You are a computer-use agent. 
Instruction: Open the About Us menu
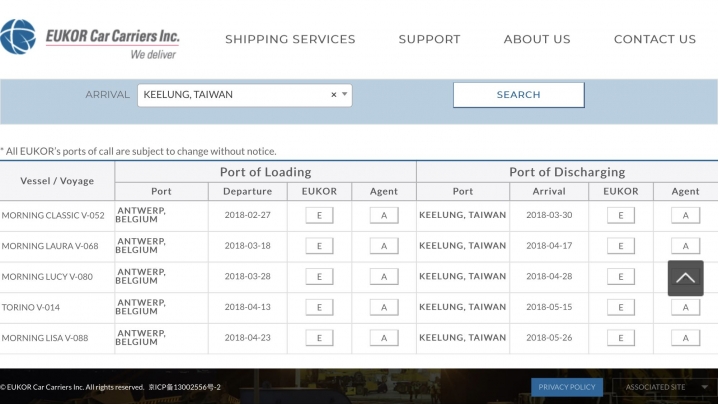(537, 39)
